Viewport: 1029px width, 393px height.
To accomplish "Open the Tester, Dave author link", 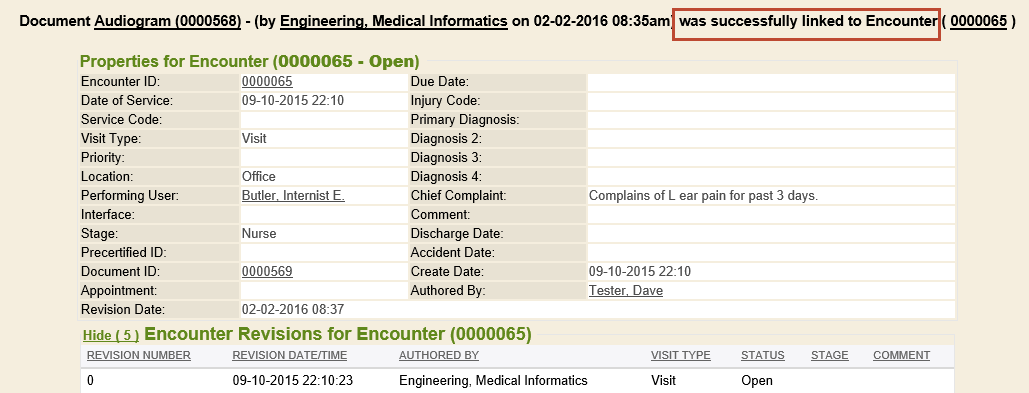I will (626, 291).
